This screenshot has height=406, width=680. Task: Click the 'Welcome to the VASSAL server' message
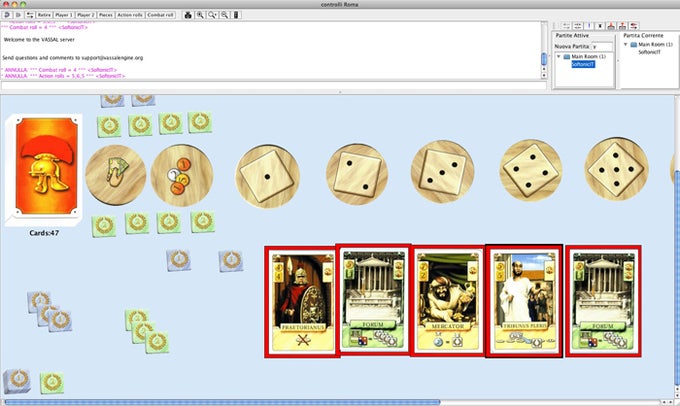[39, 39]
